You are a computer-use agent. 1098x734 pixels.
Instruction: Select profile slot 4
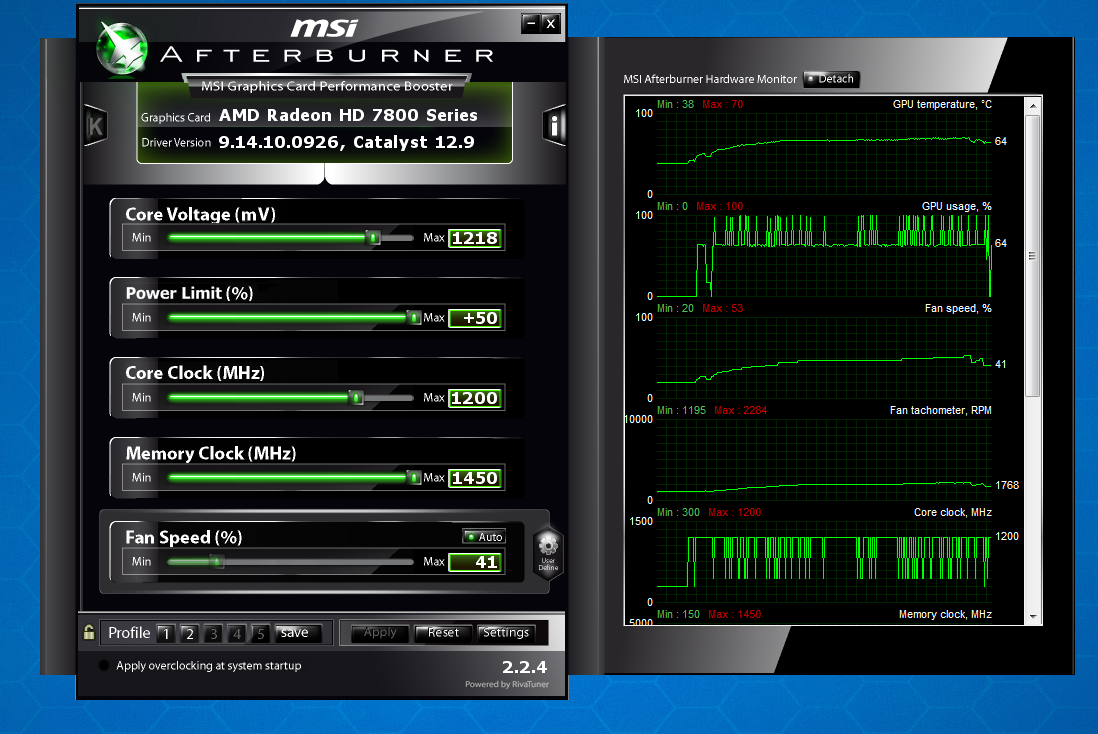pos(237,633)
